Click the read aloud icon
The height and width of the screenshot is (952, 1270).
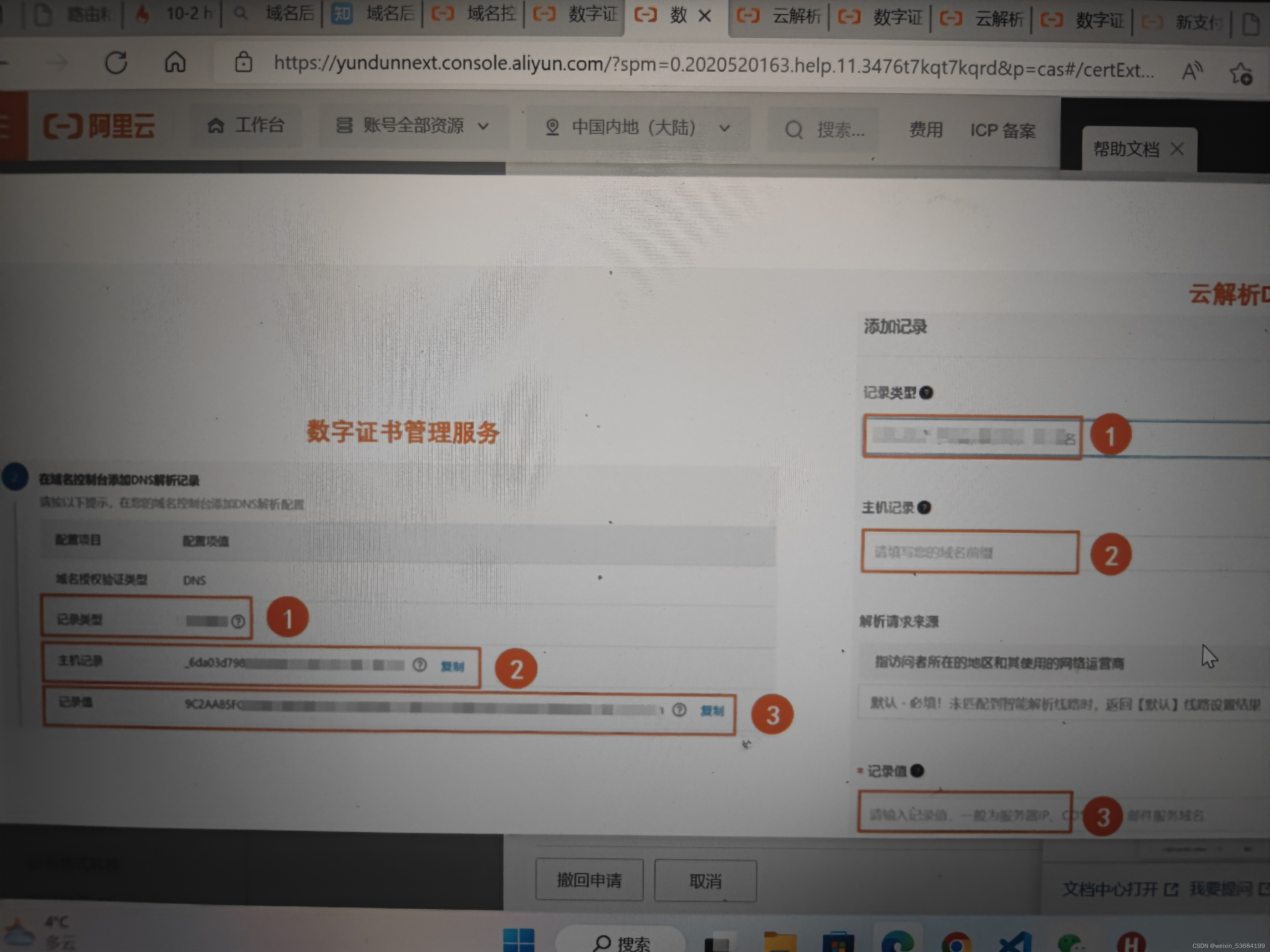pos(1192,72)
